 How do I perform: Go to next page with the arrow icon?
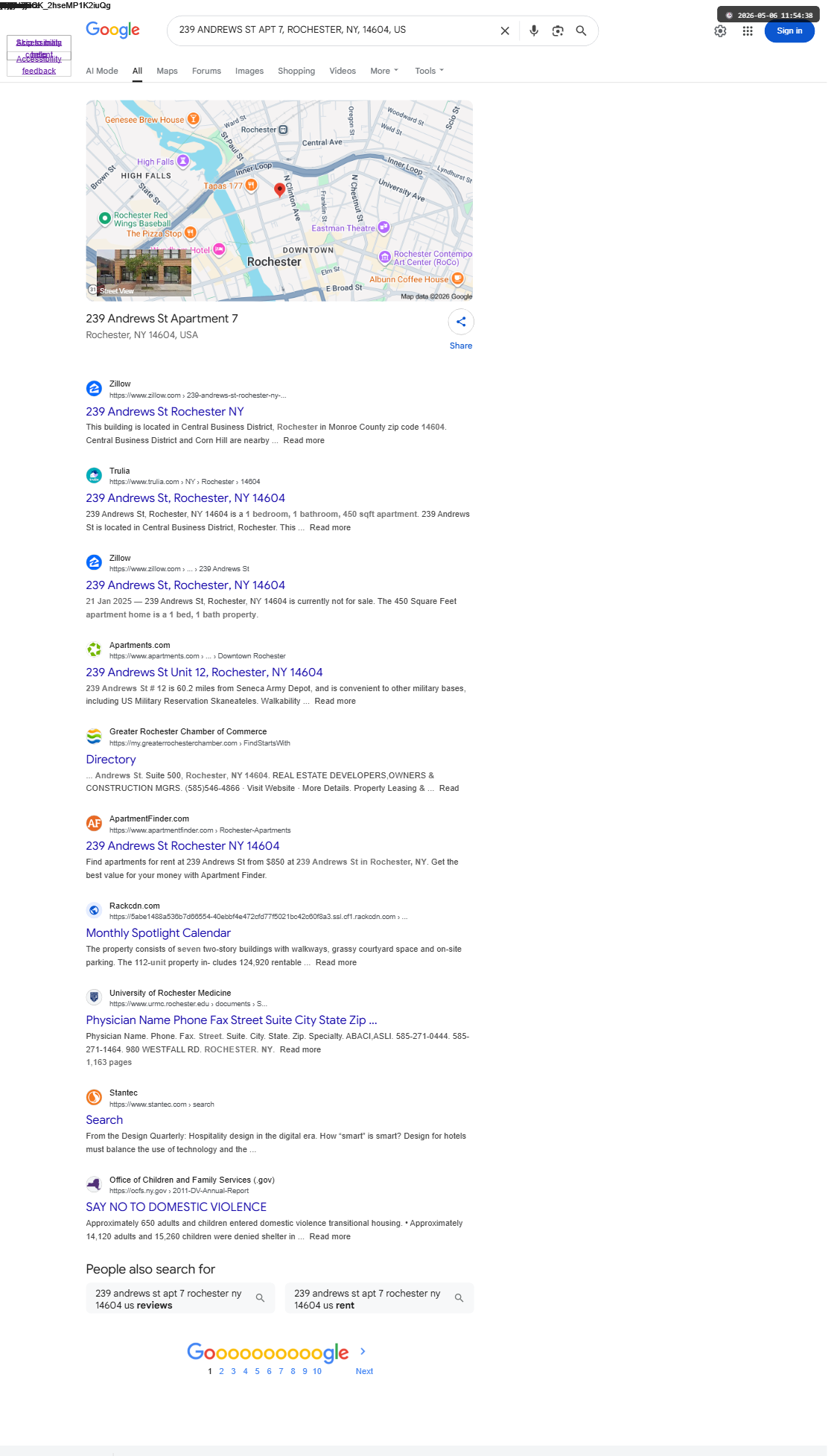(x=363, y=1351)
